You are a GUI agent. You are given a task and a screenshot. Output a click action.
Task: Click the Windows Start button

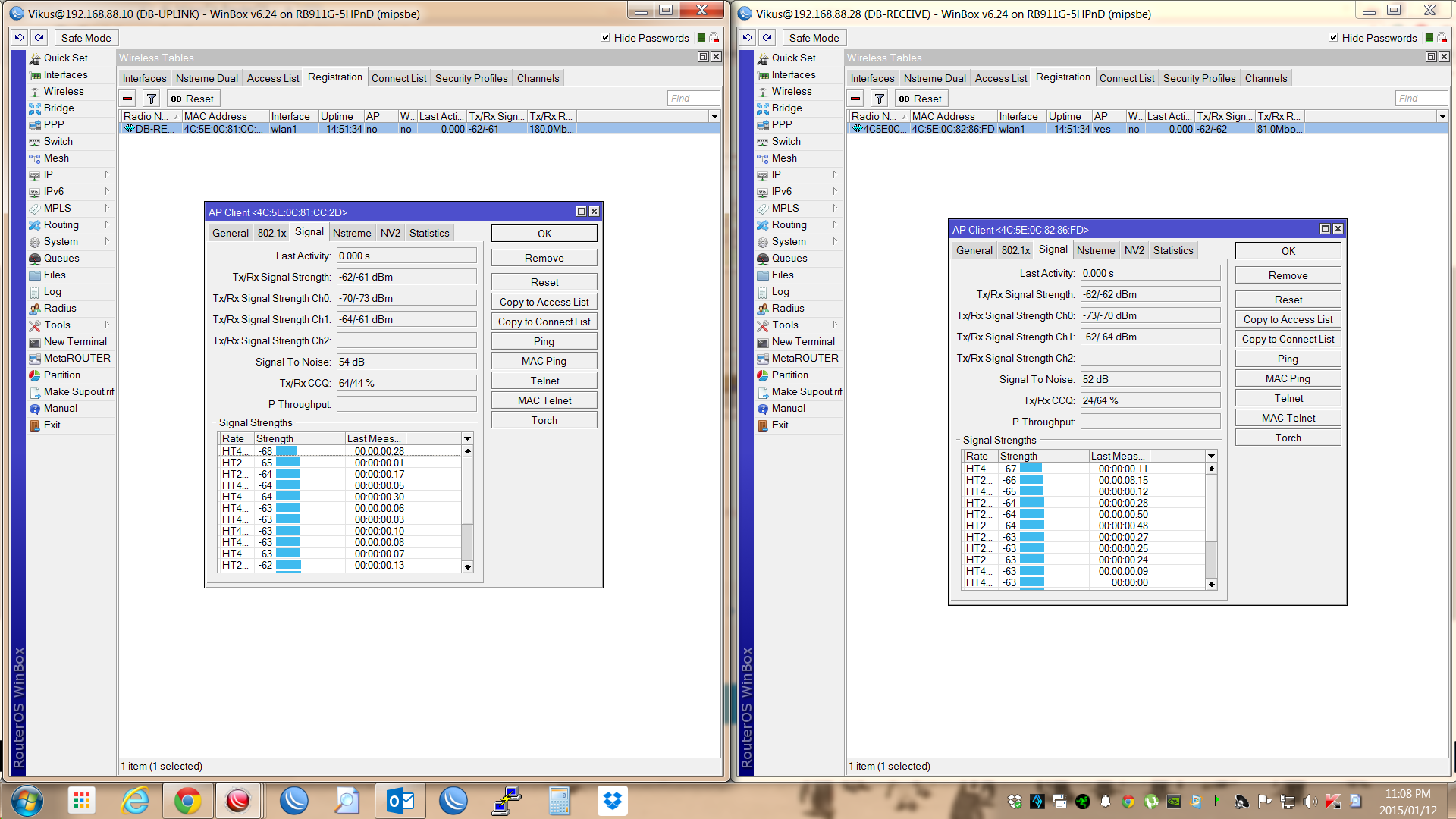[x=27, y=801]
